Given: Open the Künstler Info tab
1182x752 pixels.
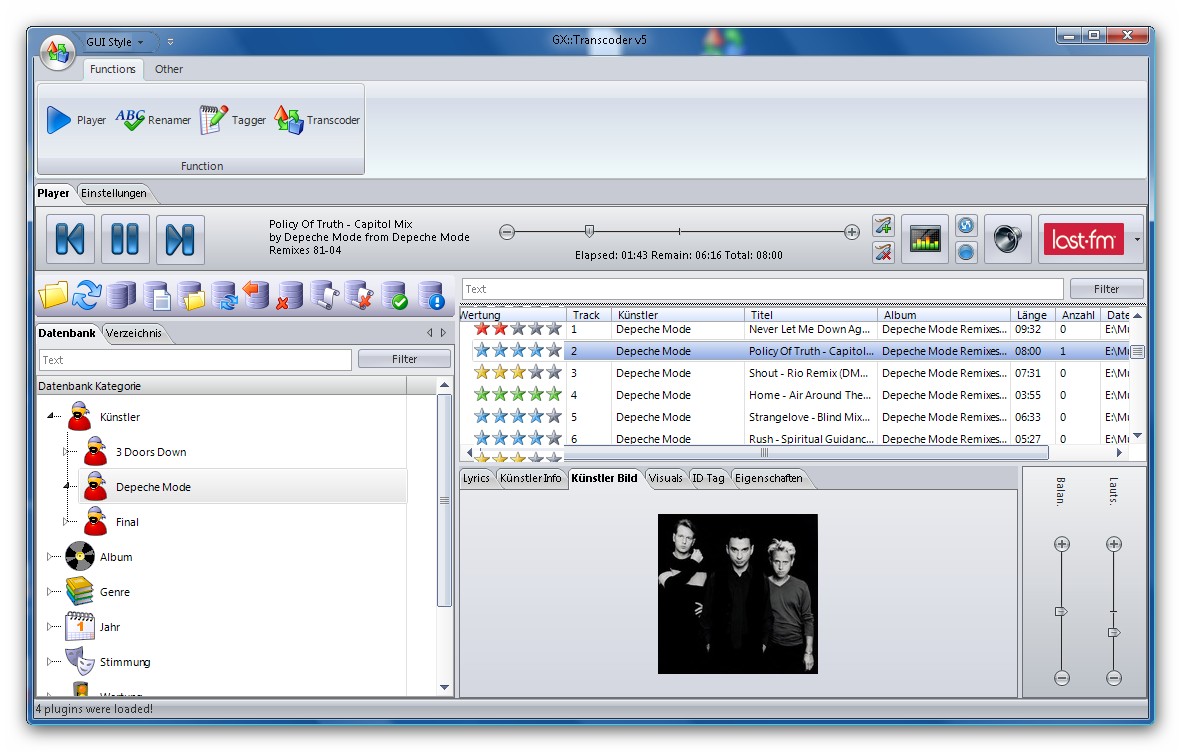Looking at the screenshot, I should pyautogui.click(x=531, y=478).
